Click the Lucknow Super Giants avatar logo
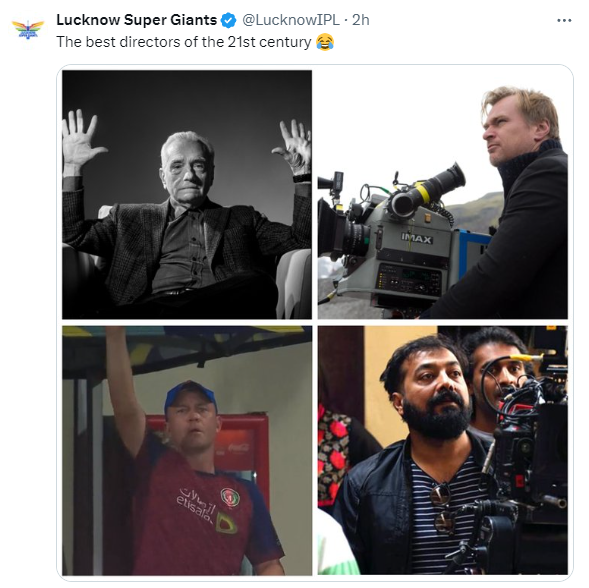Viewport: 589px width, 588px height. (28, 30)
